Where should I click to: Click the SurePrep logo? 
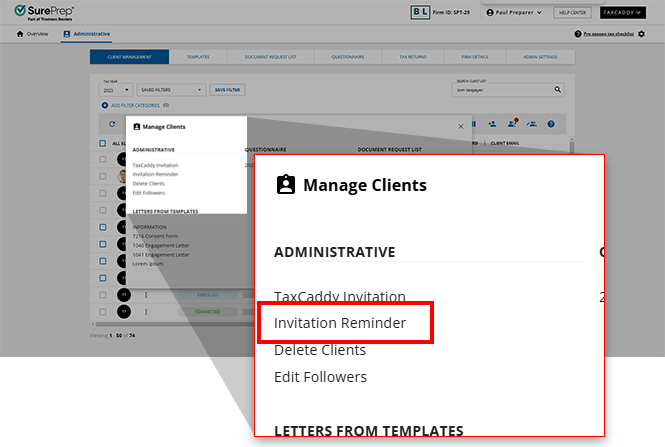pyautogui.click(x=44, y=12)
